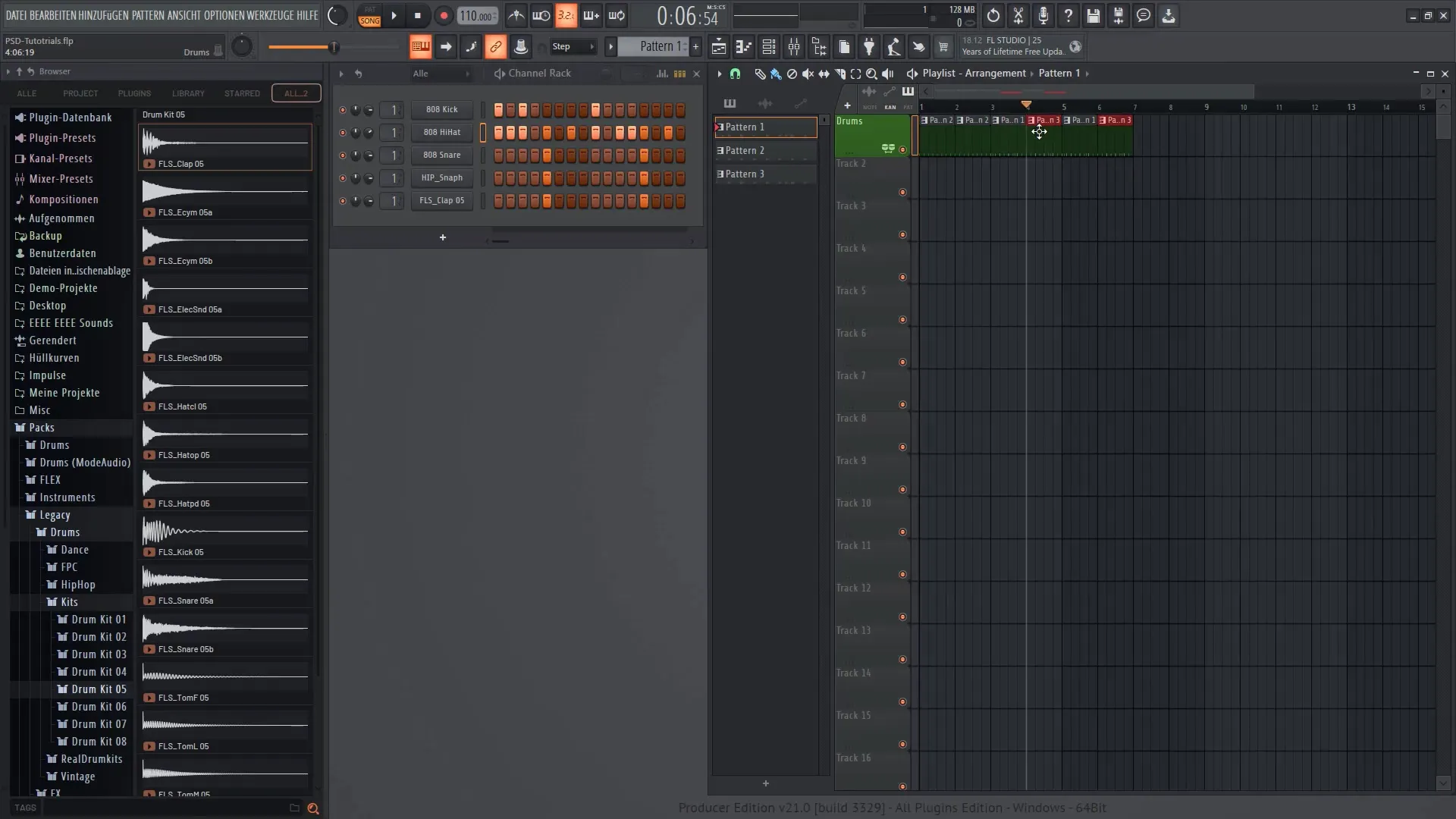
Task: Select the Delete tool in Playlist
Action: coord(792,74)
